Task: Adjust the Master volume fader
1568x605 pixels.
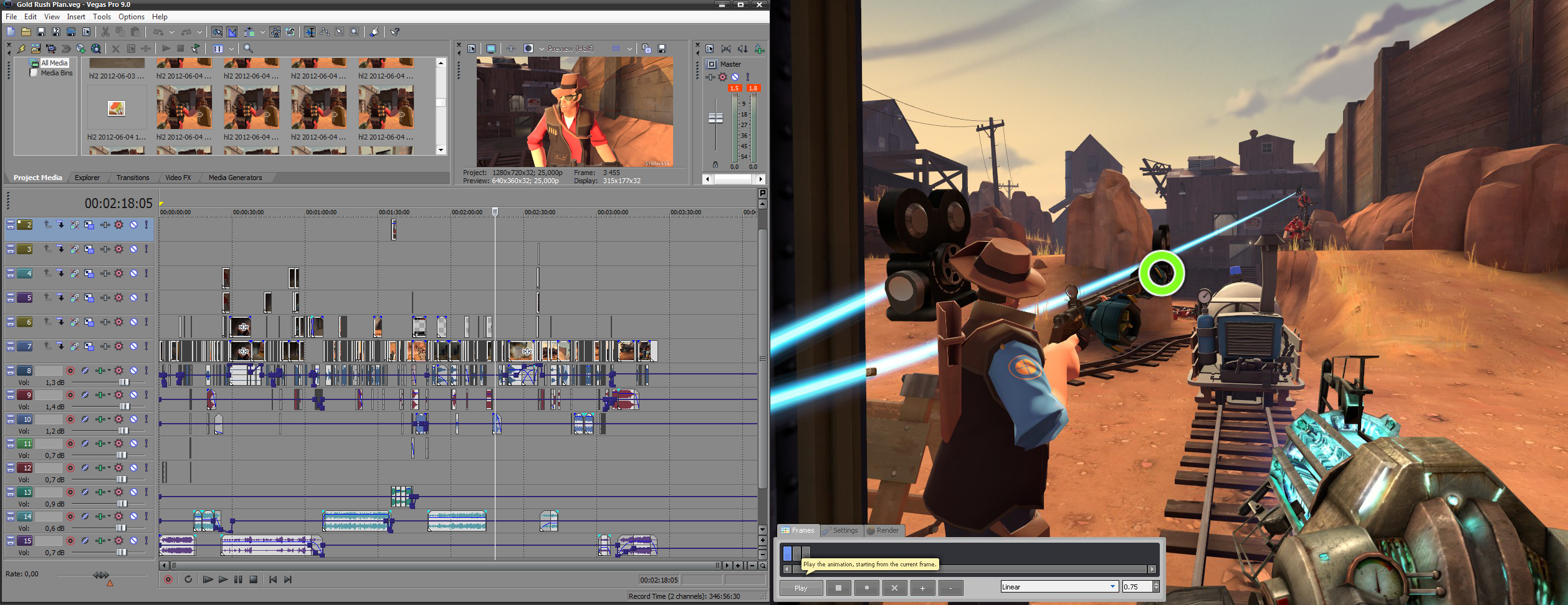Action: click(715, 118)
